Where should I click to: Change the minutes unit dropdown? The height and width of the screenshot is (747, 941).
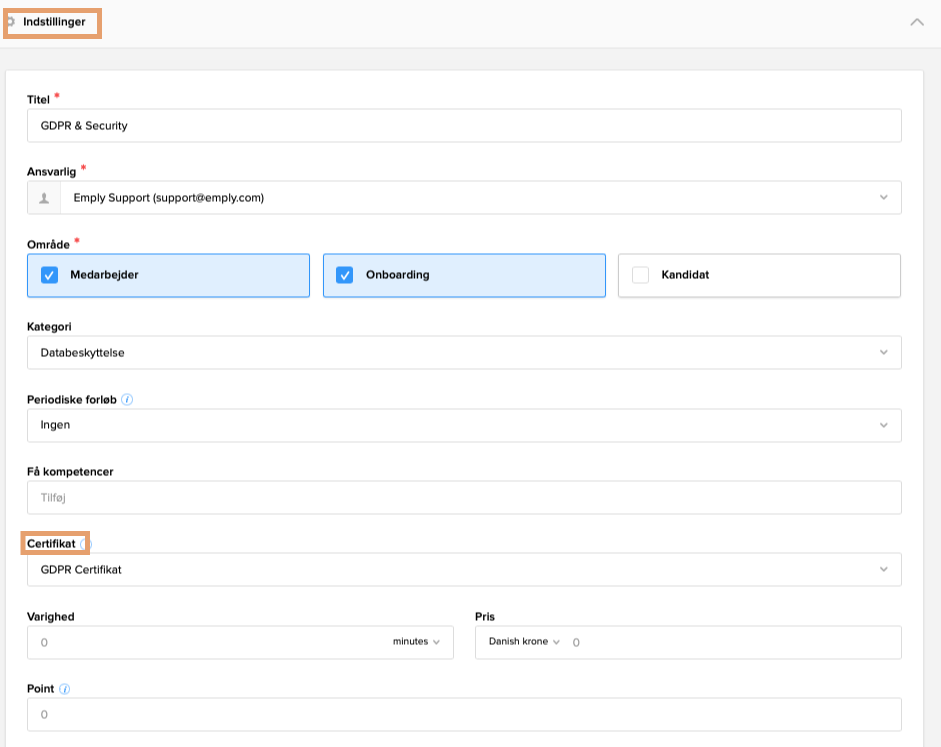pyautogui.click(x=416, y=642)
